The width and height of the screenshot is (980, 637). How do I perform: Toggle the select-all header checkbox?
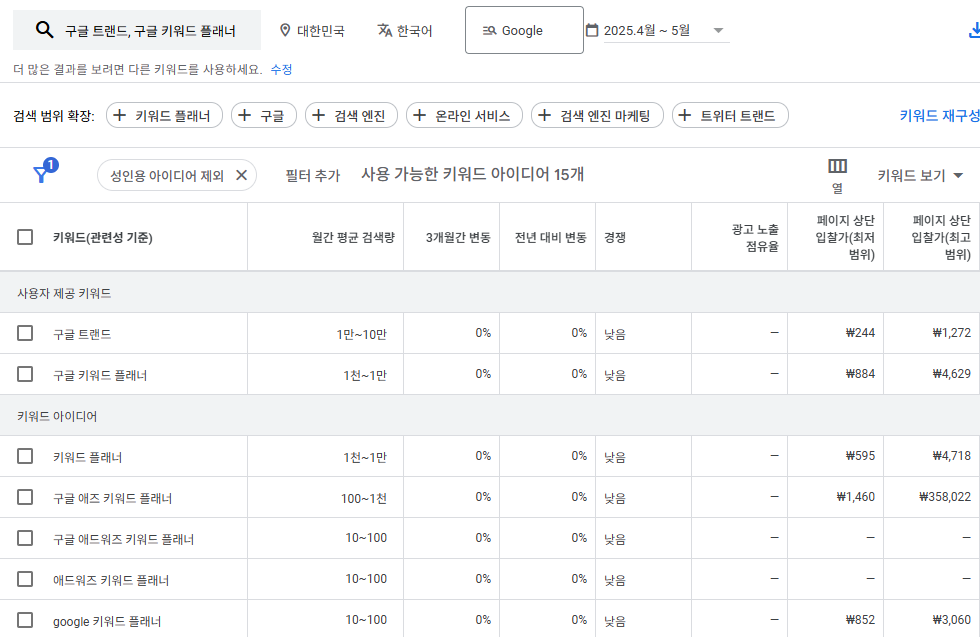25,237
